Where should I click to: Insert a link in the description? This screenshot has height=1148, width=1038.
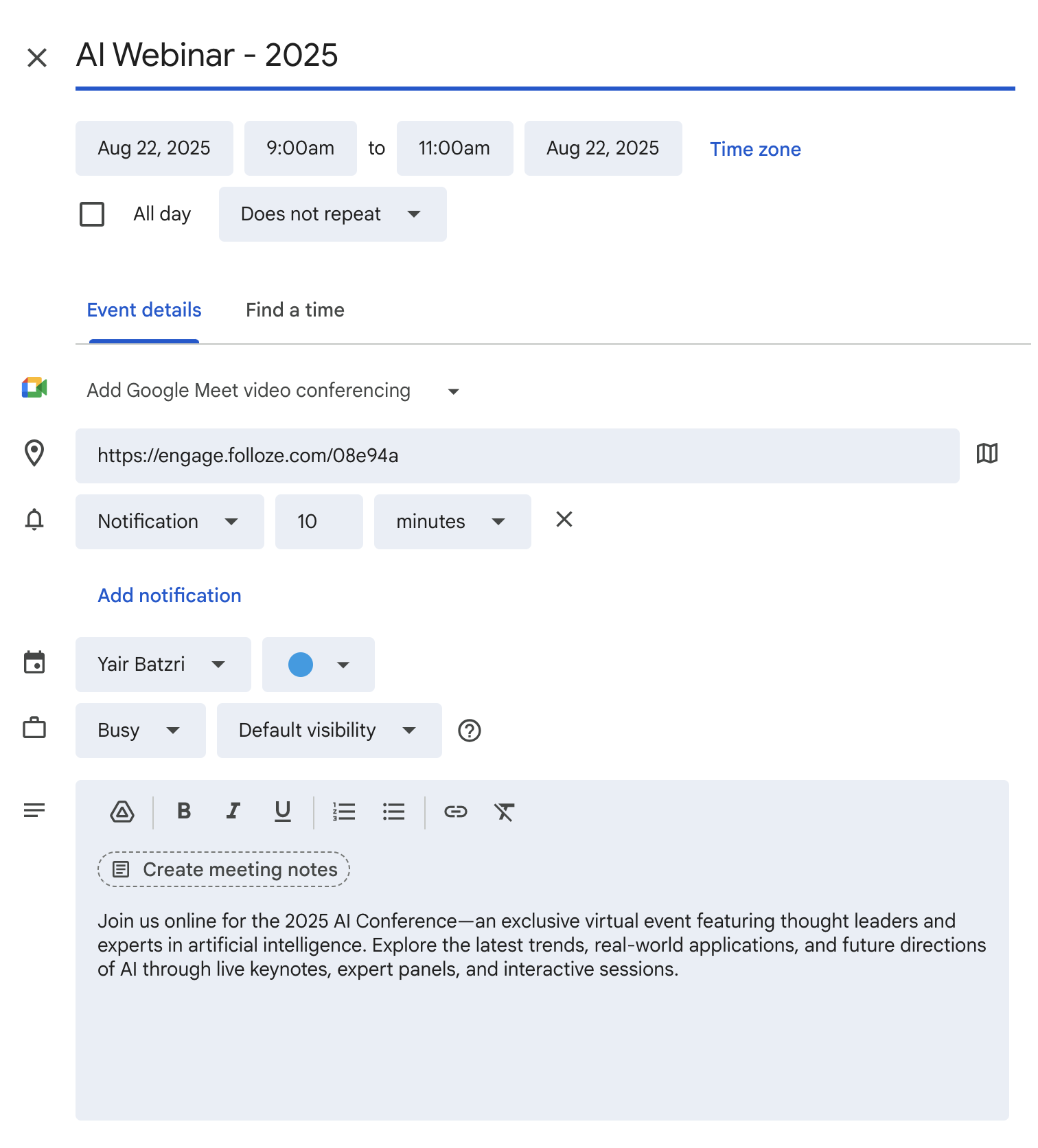pyautogui.click(x=455, y=812)
